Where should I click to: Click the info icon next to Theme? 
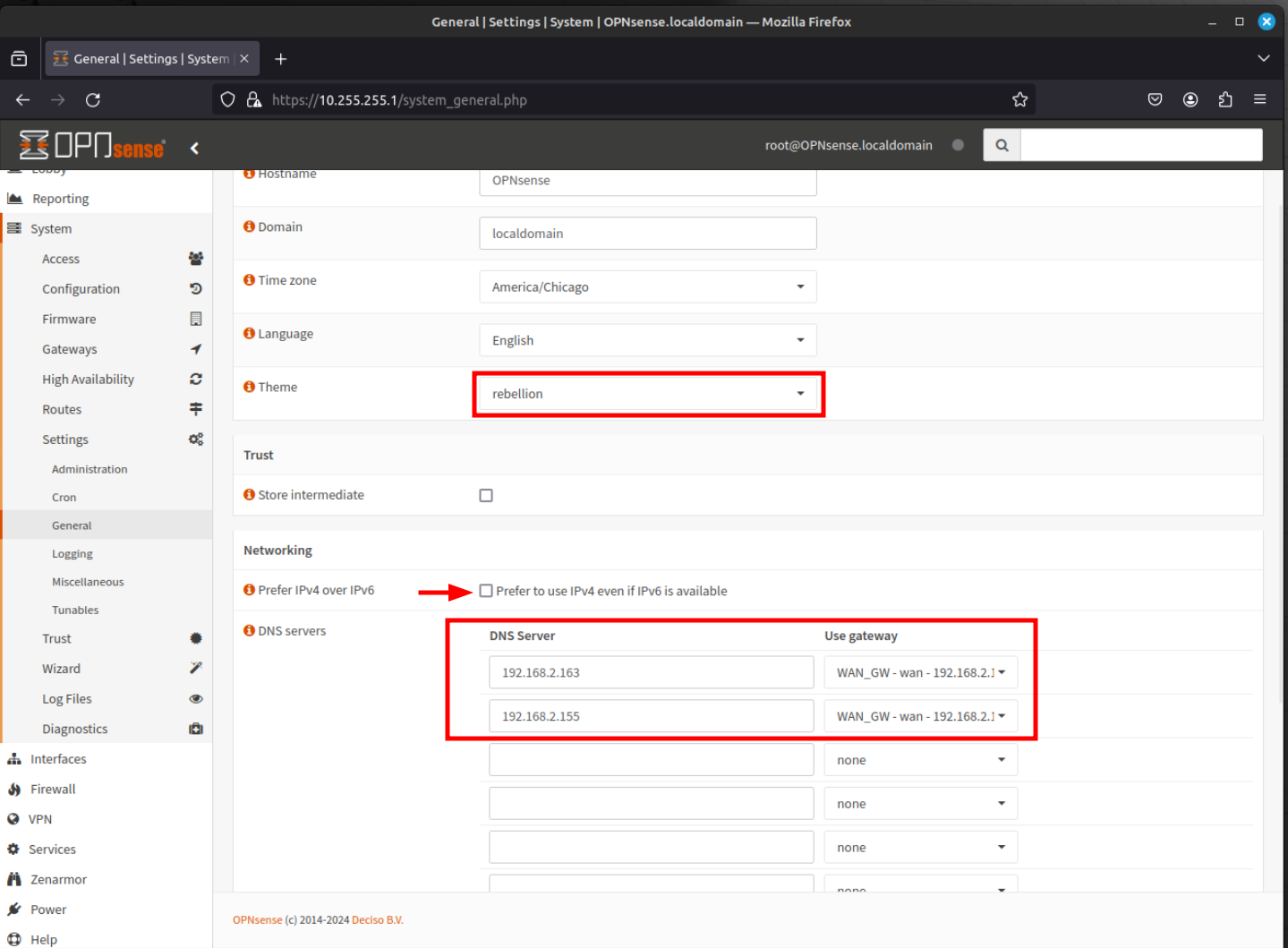point(249,387)
